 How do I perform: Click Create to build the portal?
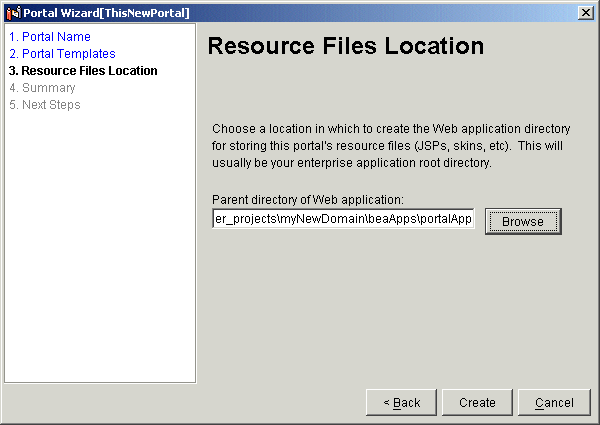pos(477,402)
